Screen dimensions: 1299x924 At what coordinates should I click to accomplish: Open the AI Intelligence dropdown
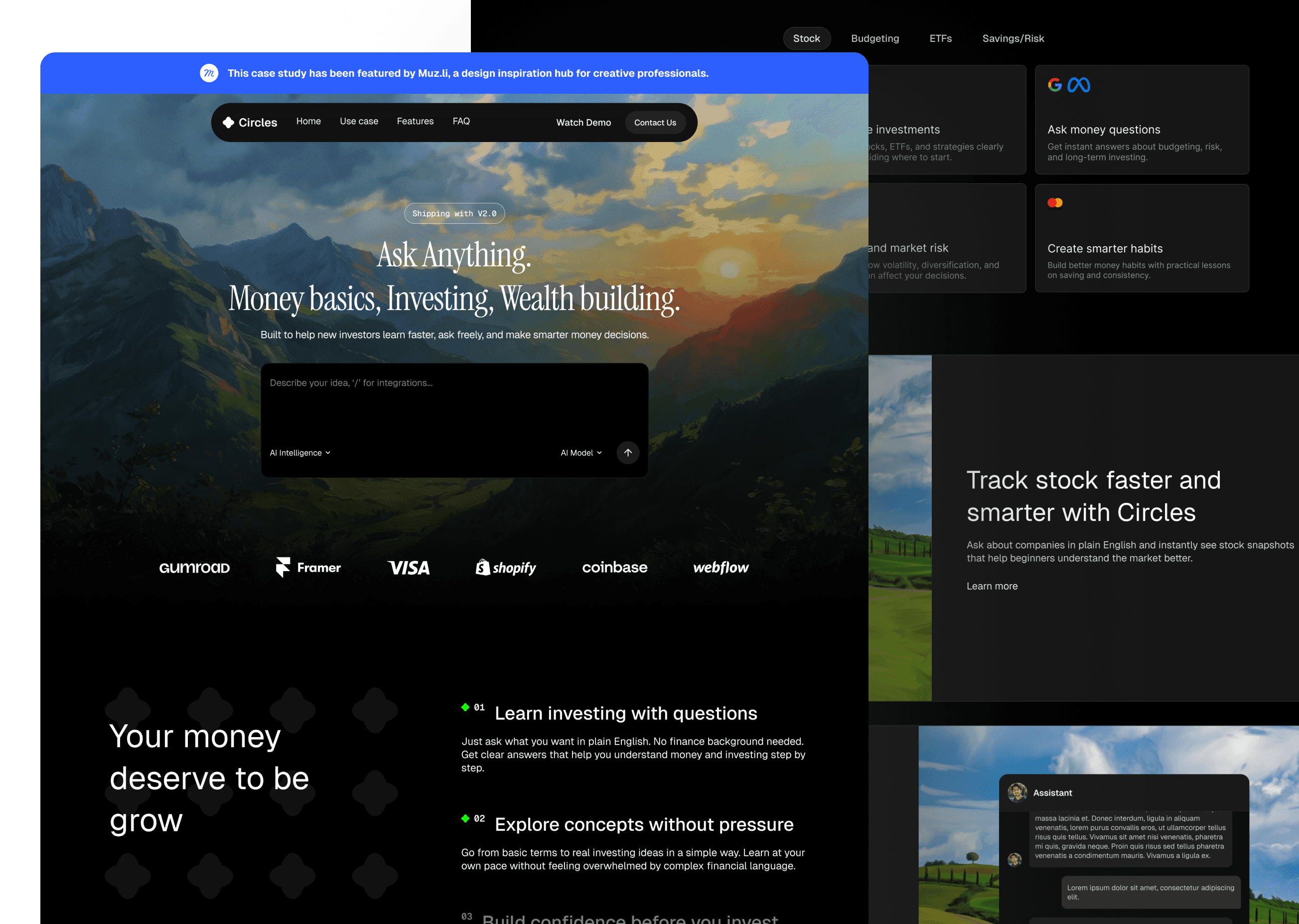click(300, 453)
